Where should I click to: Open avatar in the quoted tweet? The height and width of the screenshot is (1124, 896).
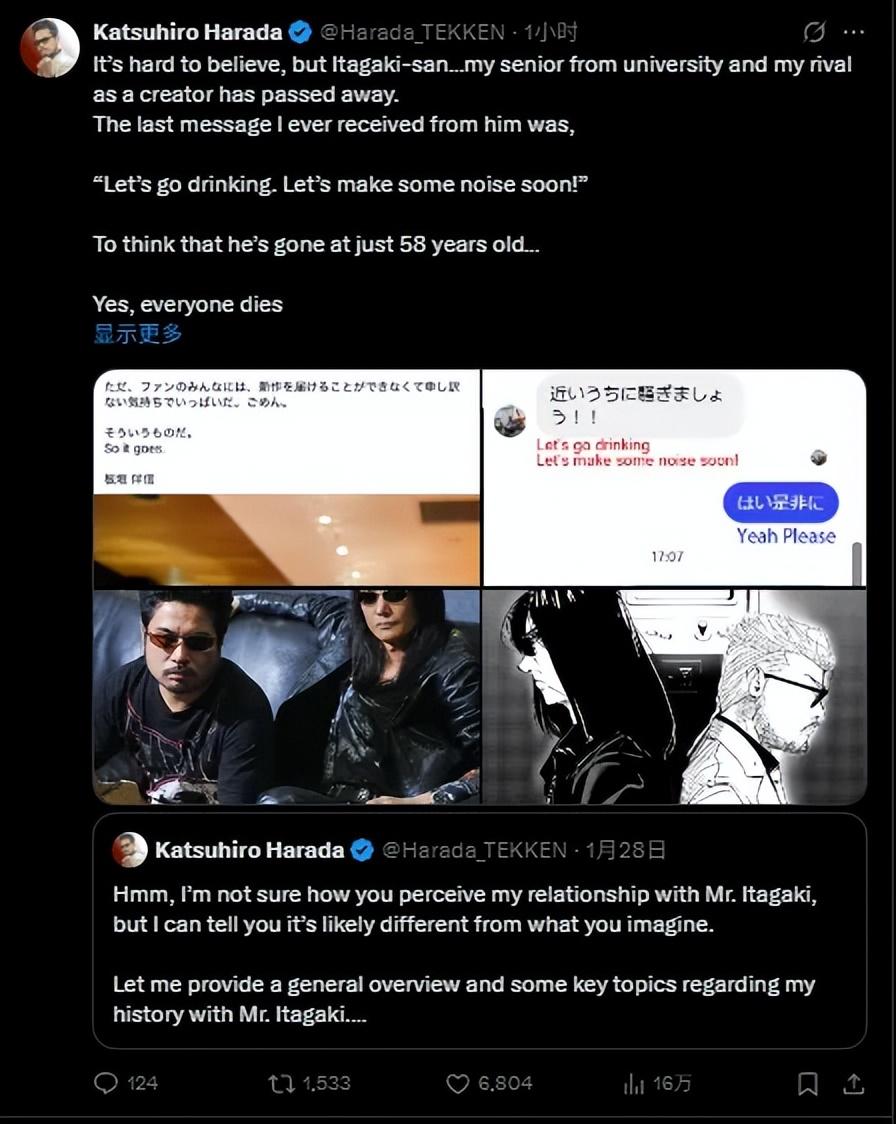130,850
